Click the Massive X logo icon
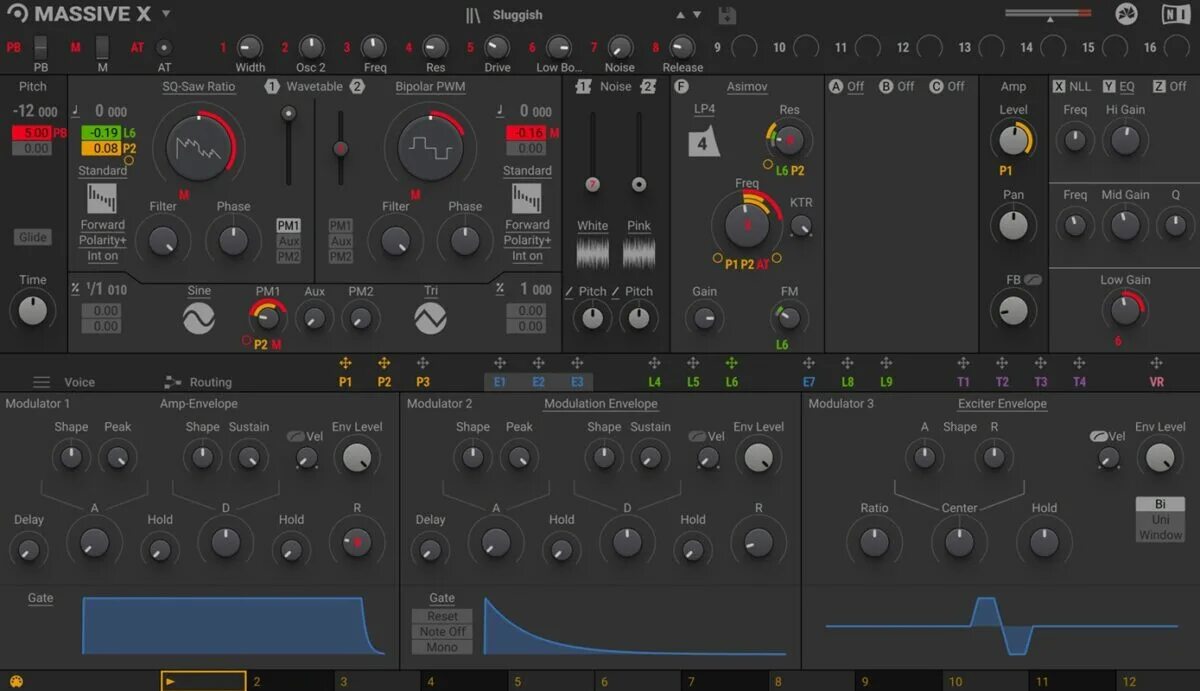Screen dimensions: 1200x691 point(18,14)
